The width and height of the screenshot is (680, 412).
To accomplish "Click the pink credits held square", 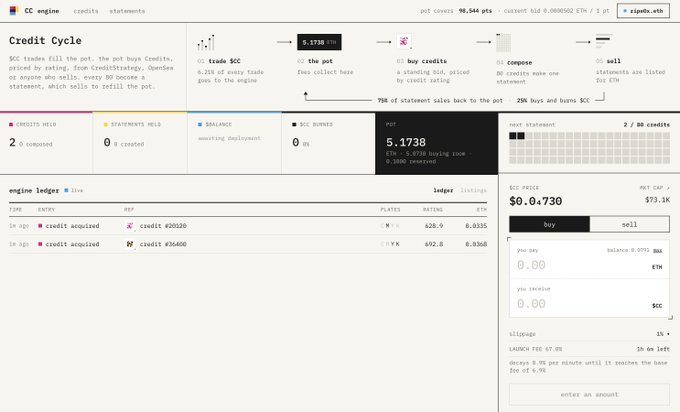I will click(x=11, y=124).
